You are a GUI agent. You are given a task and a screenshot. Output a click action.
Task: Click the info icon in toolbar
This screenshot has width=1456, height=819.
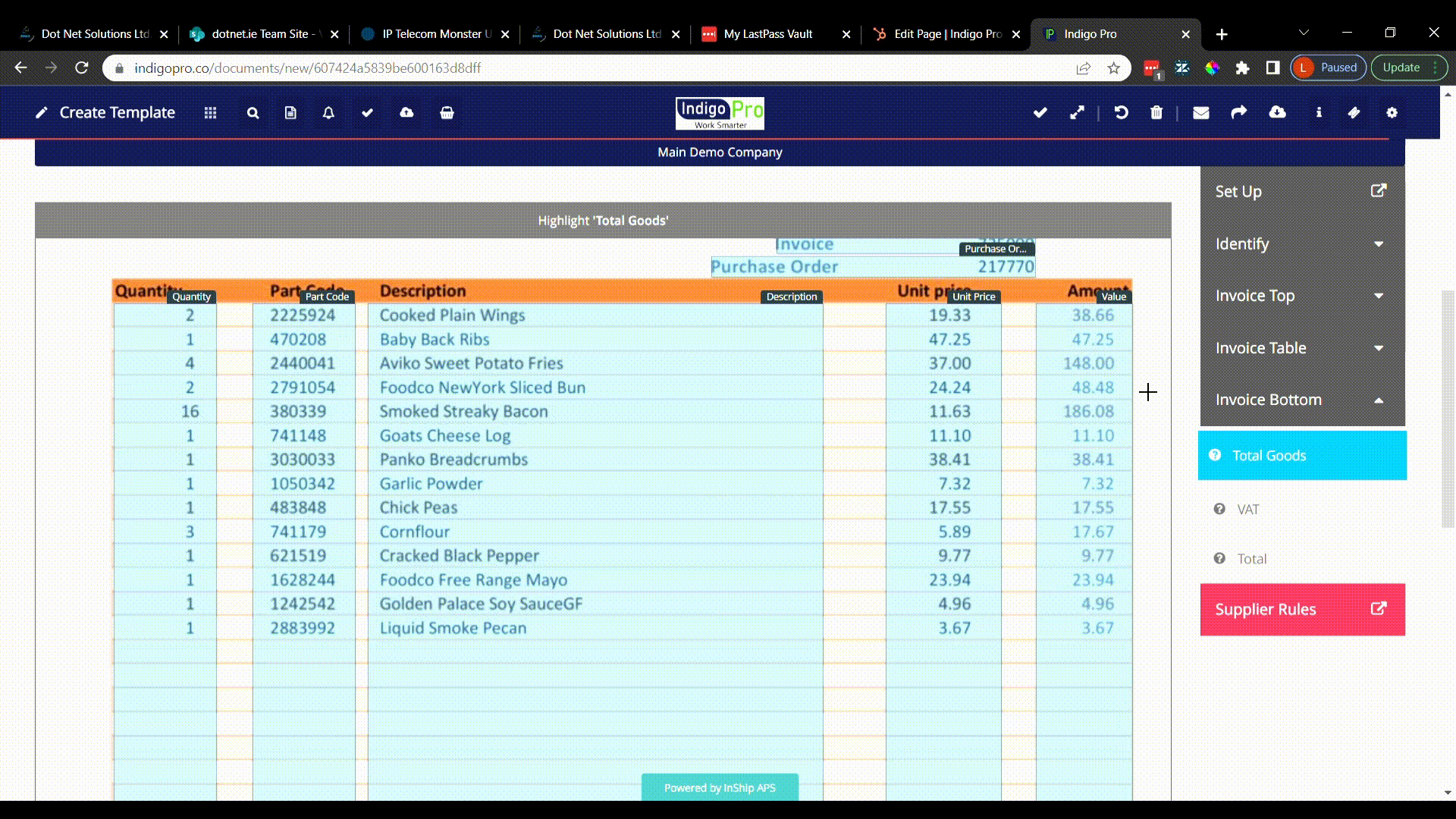click(1319, 112)
